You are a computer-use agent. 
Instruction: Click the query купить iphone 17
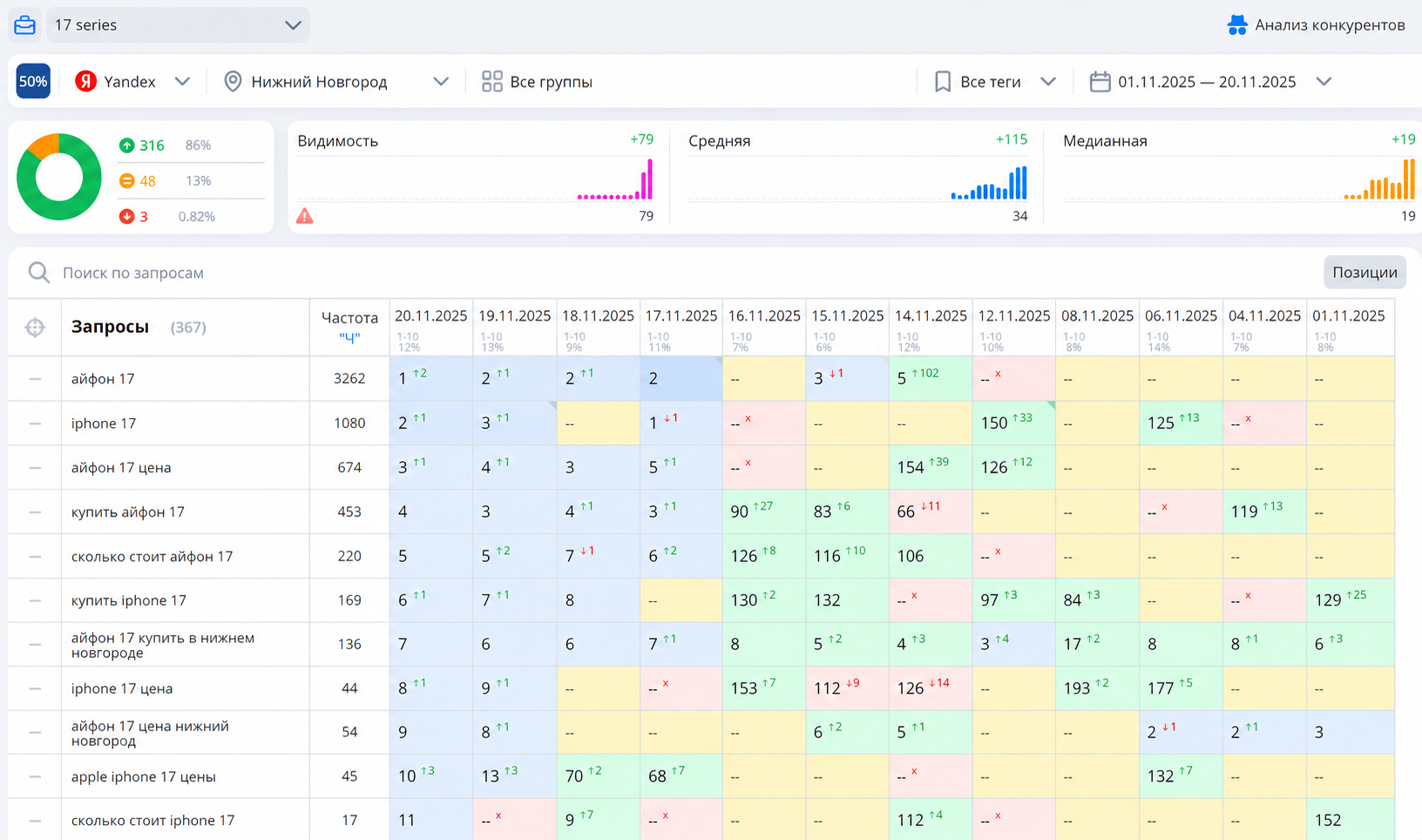[129, 600]
